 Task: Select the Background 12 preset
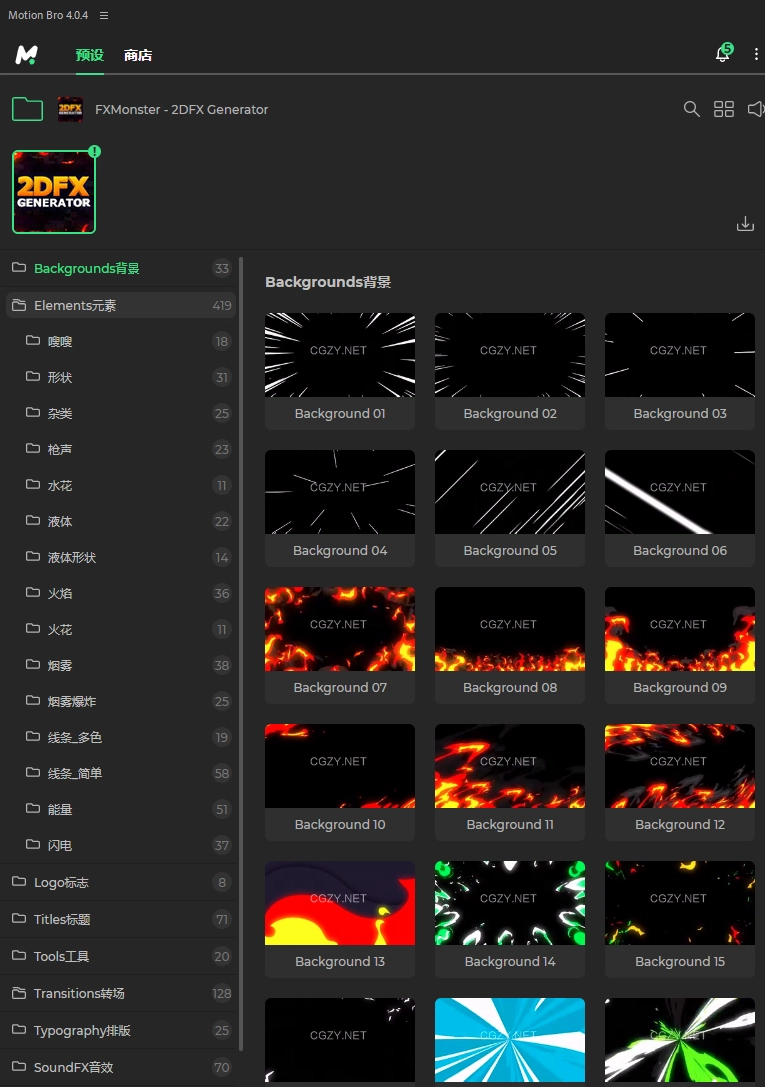point(680,782)
